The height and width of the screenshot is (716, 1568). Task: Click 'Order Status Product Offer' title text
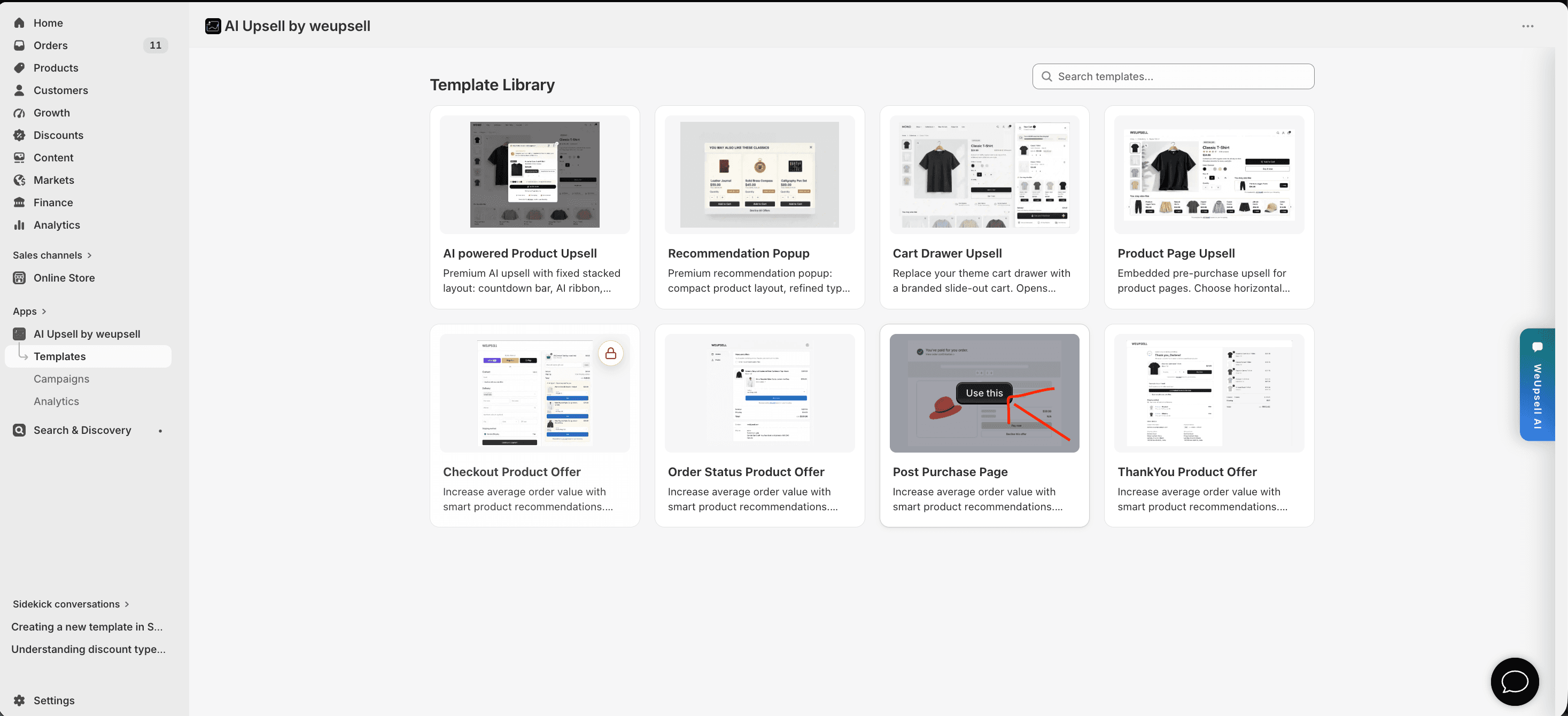point(746,472)
